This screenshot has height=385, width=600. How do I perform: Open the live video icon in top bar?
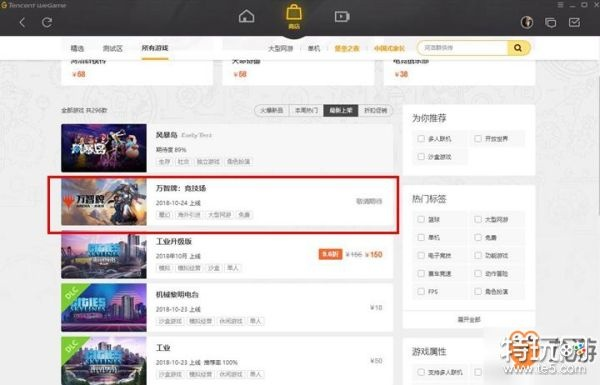pyautogui.click(x=342, y=16)
